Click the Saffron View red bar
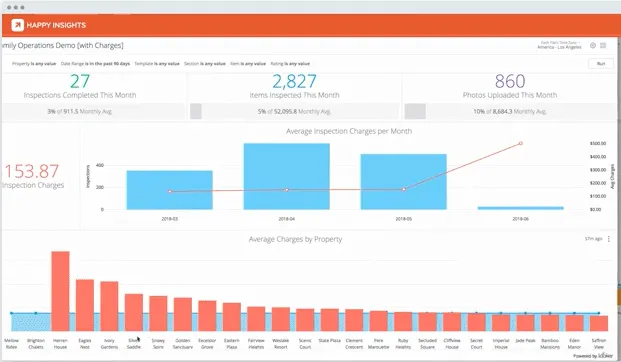The height and width of the screenshot is (362, 621). [599, 323]
